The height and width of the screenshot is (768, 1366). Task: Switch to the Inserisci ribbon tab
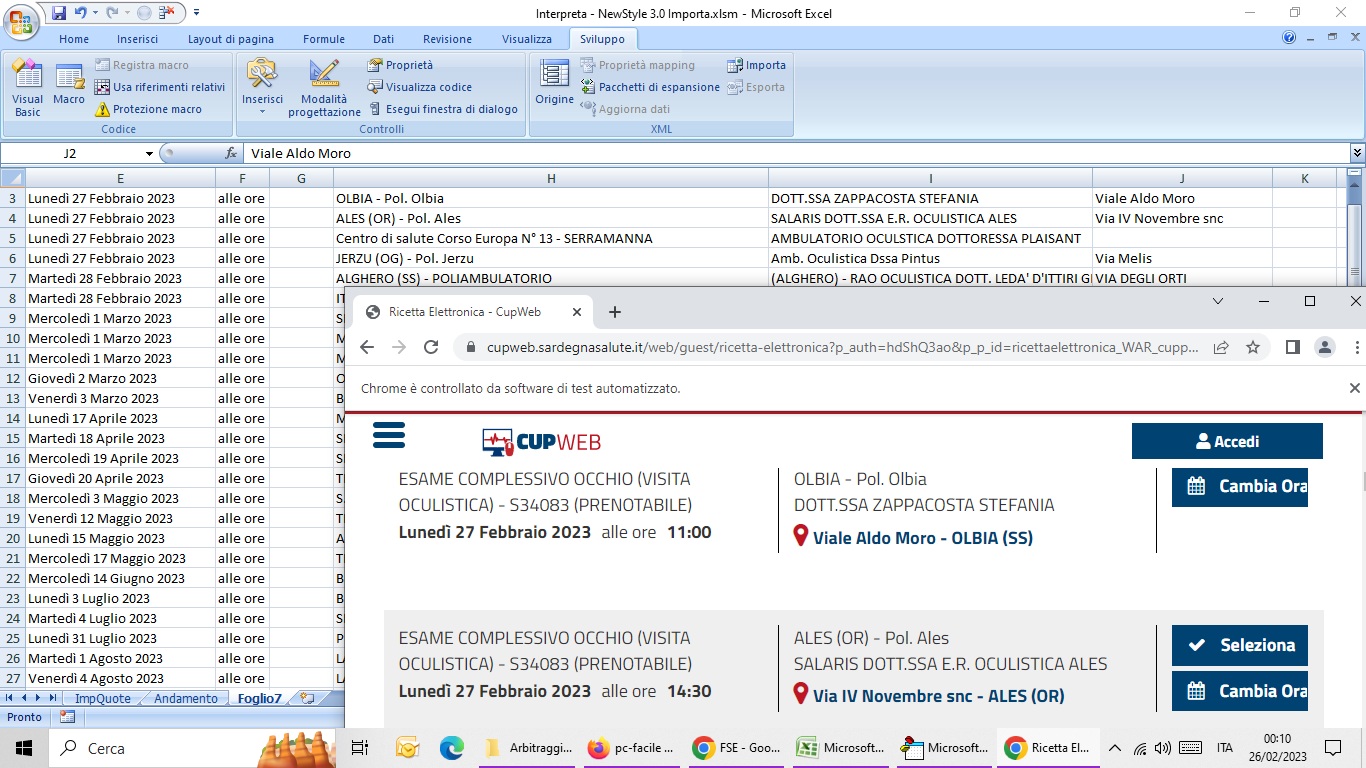137,39
